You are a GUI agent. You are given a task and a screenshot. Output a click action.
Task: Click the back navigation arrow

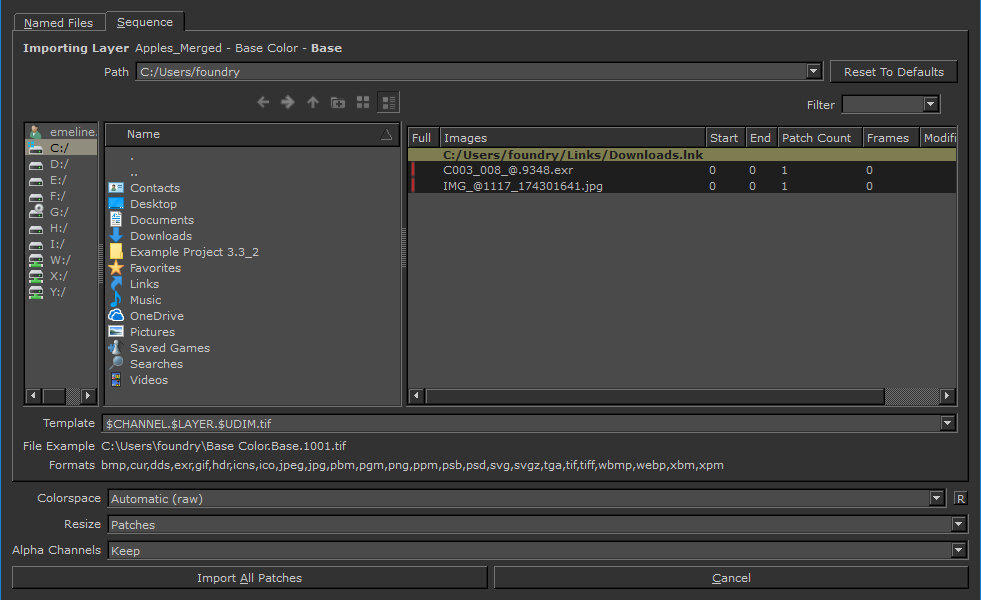click(263, 102)
